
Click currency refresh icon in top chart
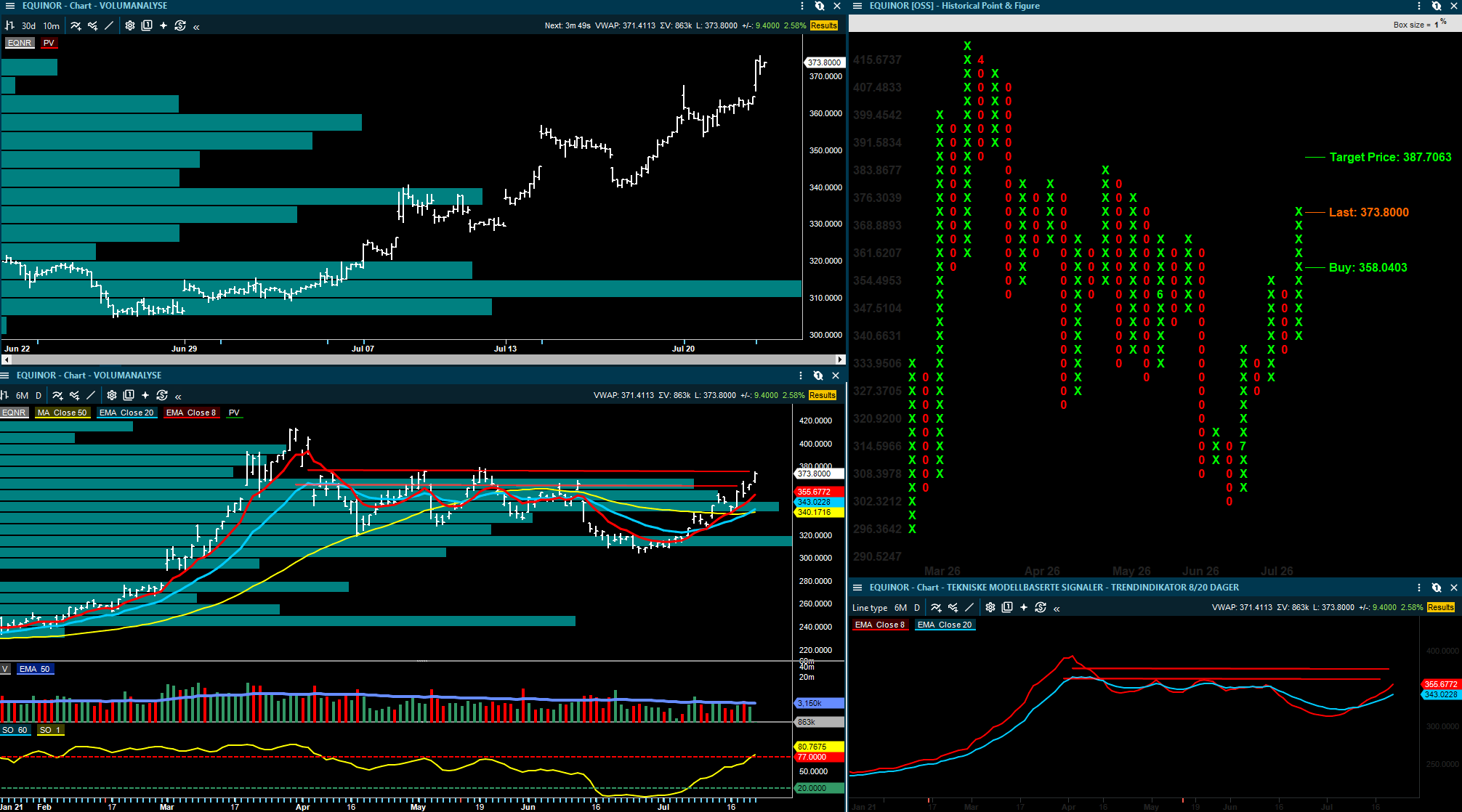tap(180, 25)
